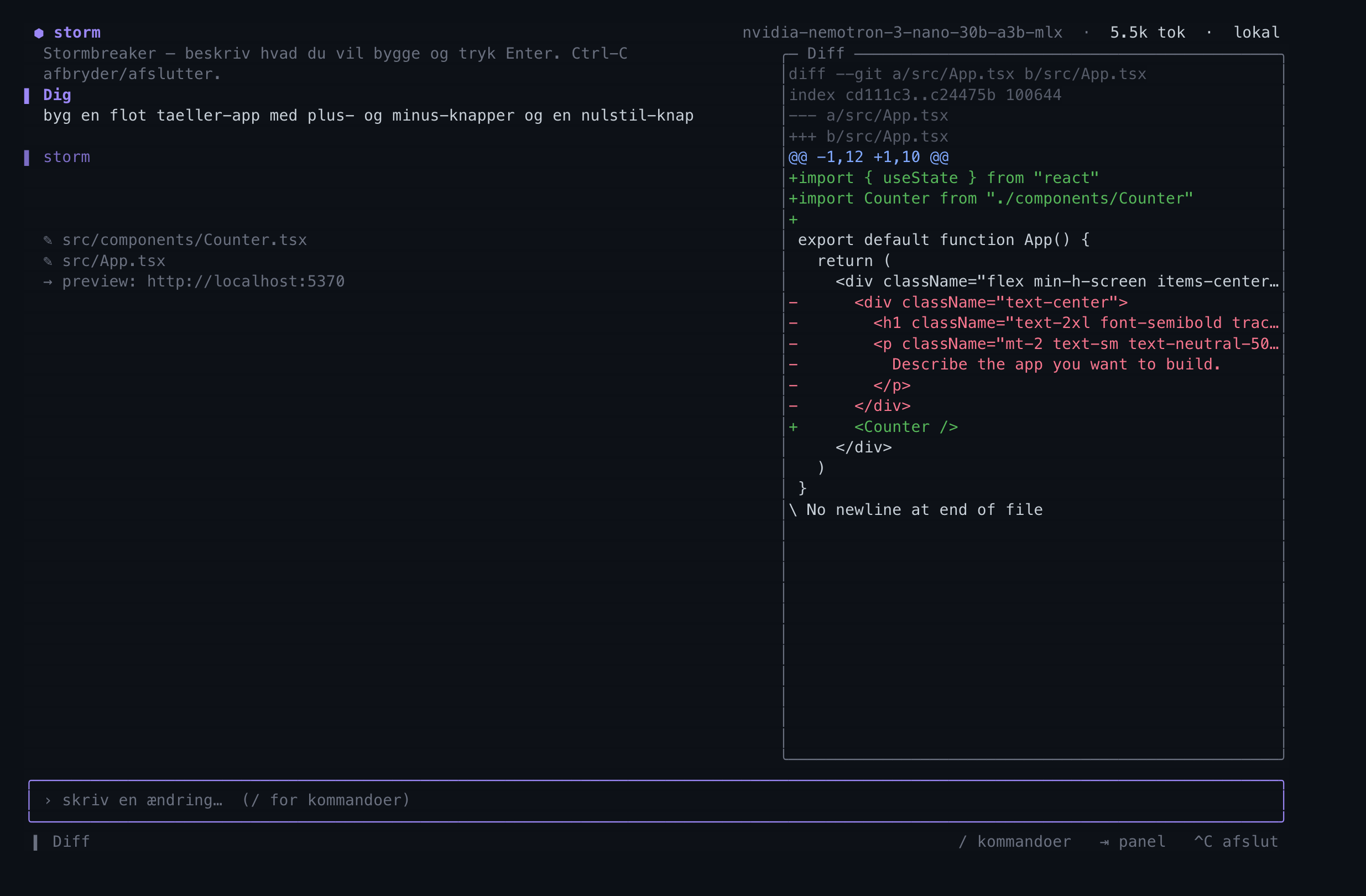This screenshot has height=896, width=1366.
Task: Click the 'storm' assistant response header
Action: click(66, 157)
